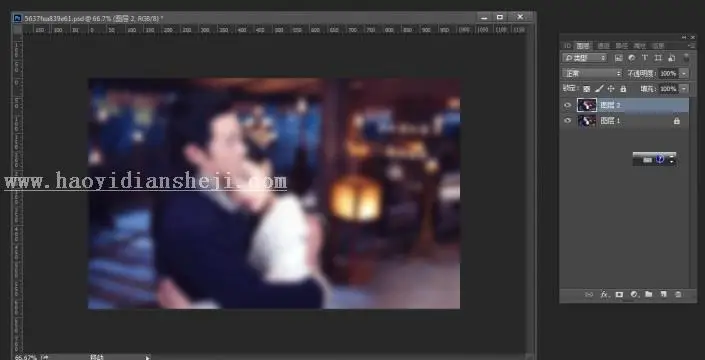
Task: Select the 图层 2 layer name
Action: point(611,105)
